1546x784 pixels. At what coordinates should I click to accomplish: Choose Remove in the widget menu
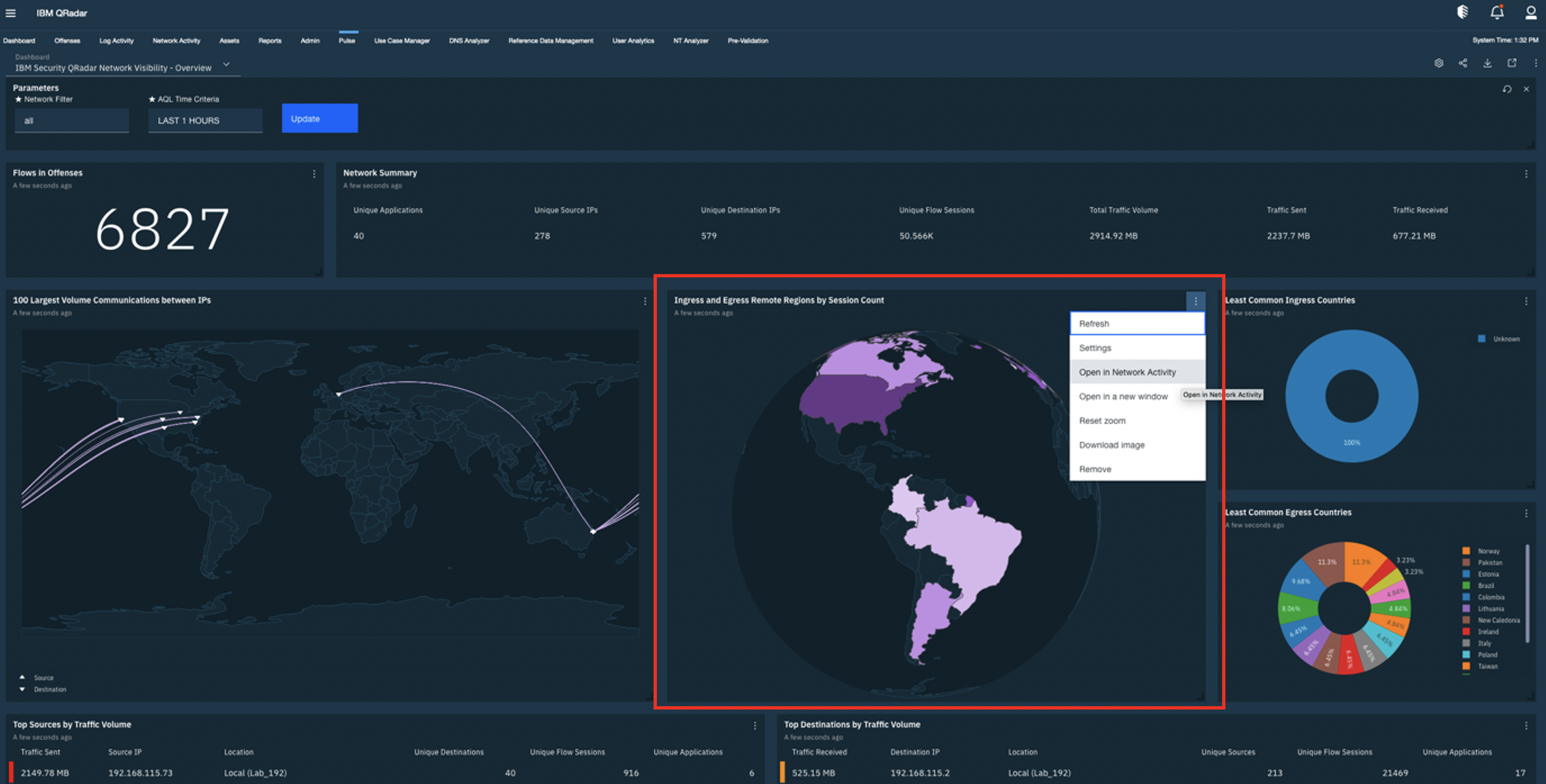[1138, 469]
